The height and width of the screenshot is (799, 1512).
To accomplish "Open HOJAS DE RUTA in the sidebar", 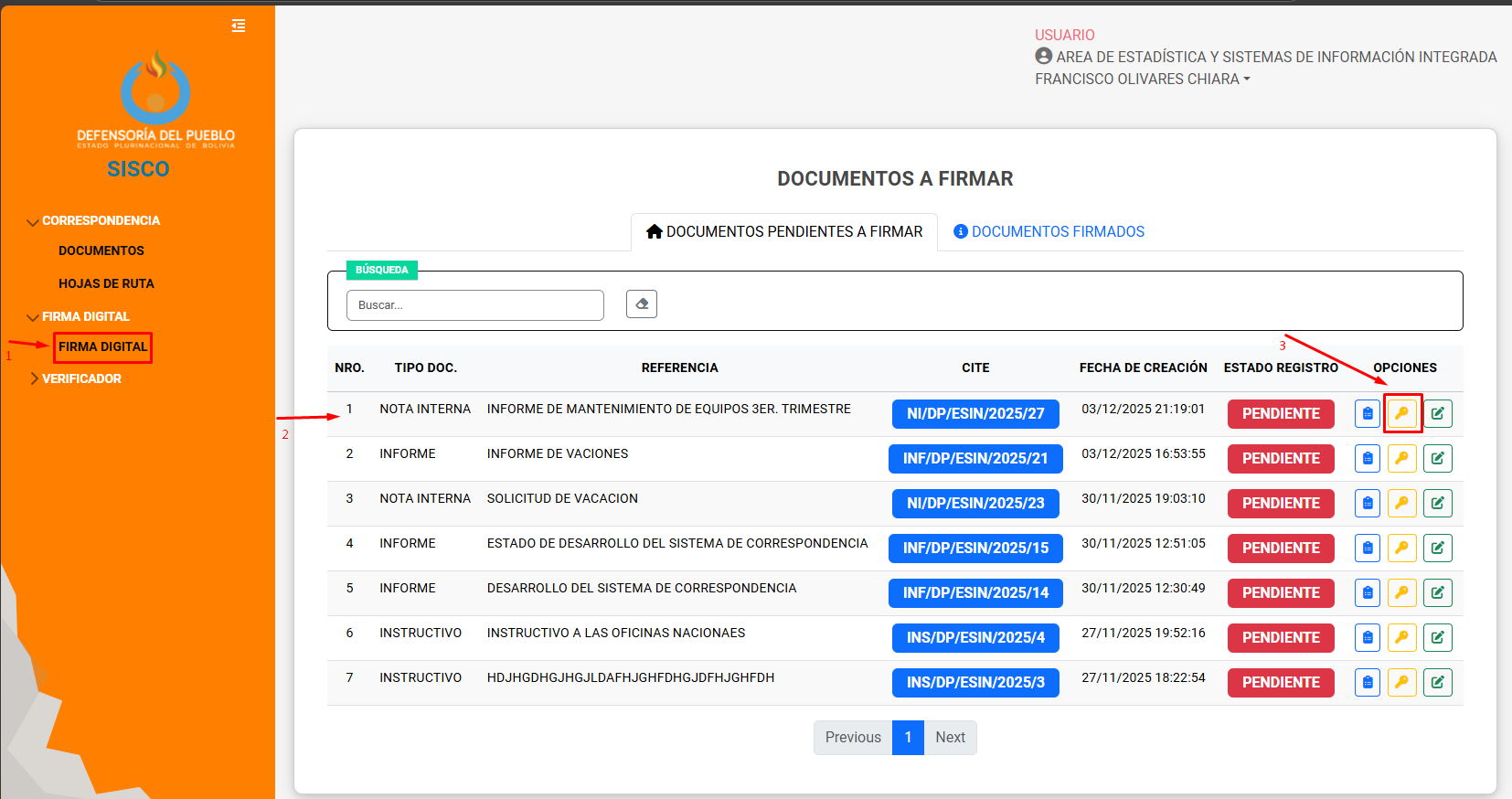I will pos(106,283).
